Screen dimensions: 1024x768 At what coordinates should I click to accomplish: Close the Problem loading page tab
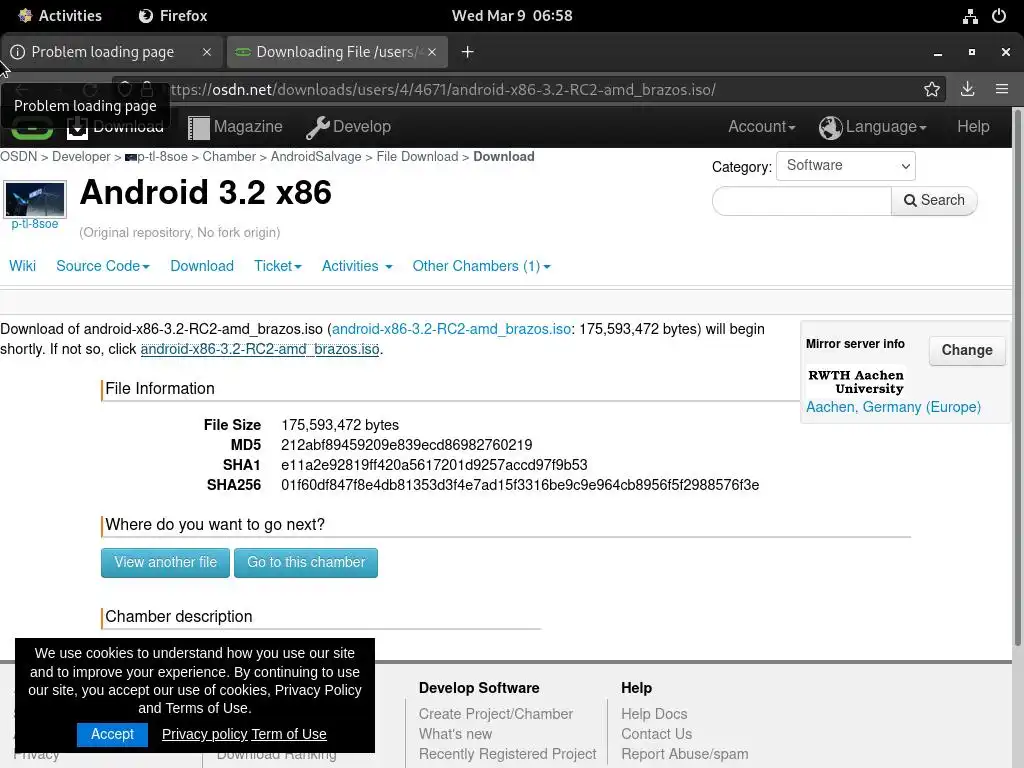click(206, 52)
